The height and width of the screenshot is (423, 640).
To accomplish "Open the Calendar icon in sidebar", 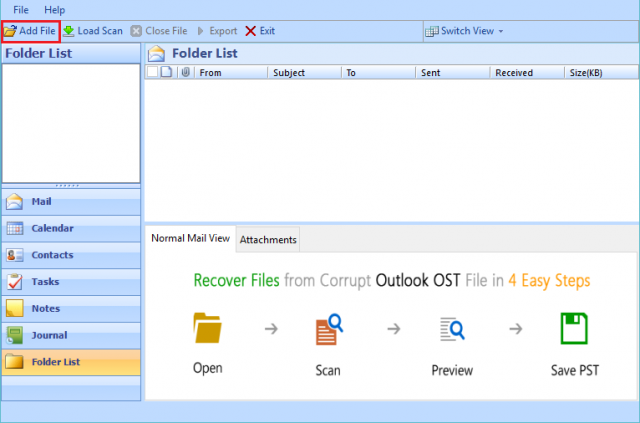I will pyautogui.click(x=15, y=228).
